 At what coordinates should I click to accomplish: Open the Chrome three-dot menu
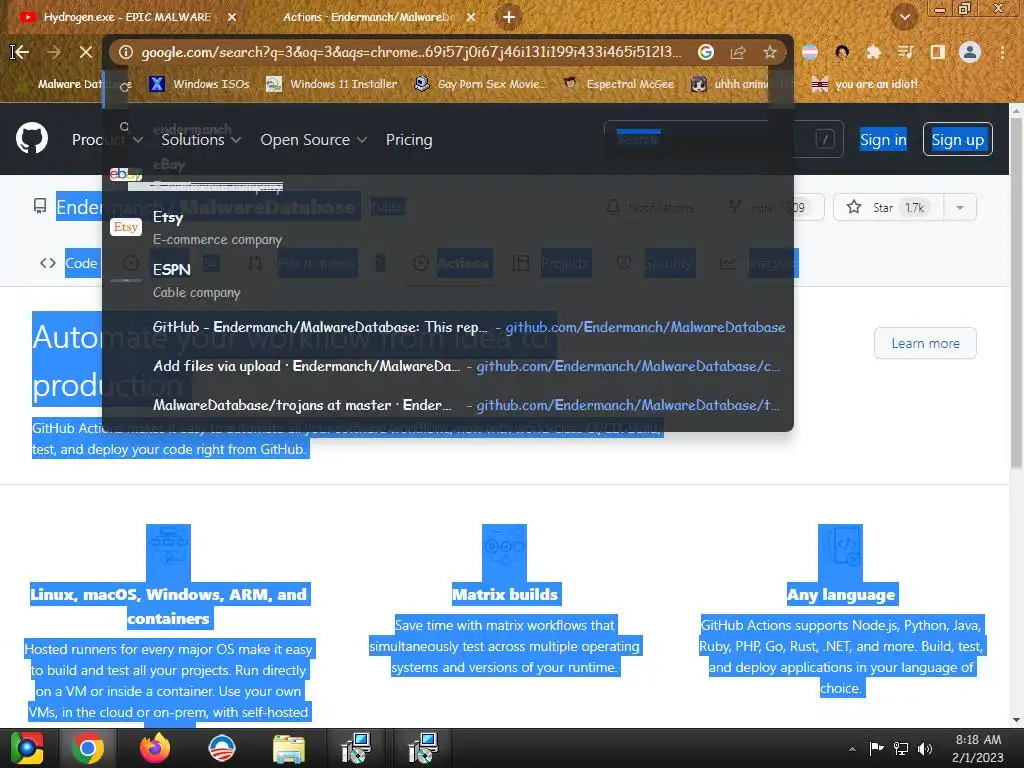(x=1002, y=52)
